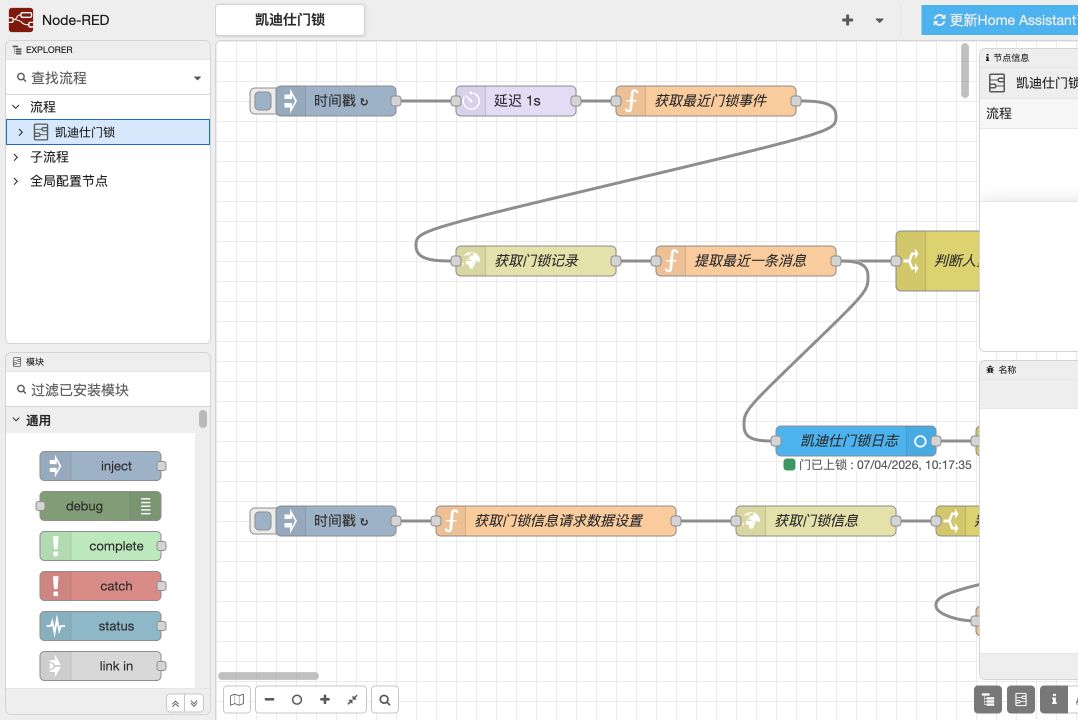Screen dimensions: 1078x720
Task: Select the bottom 时间戳 inject node
Action: click(337, 521)
